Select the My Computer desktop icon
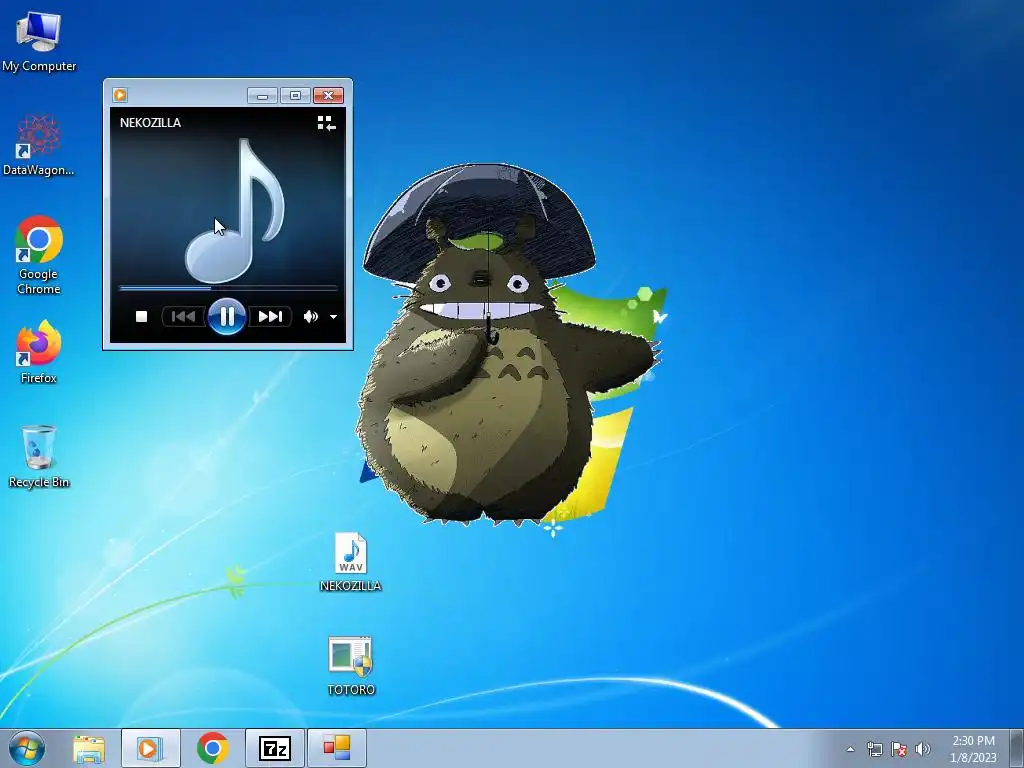This screenshot has height=768, width=1024. [39, 42]
